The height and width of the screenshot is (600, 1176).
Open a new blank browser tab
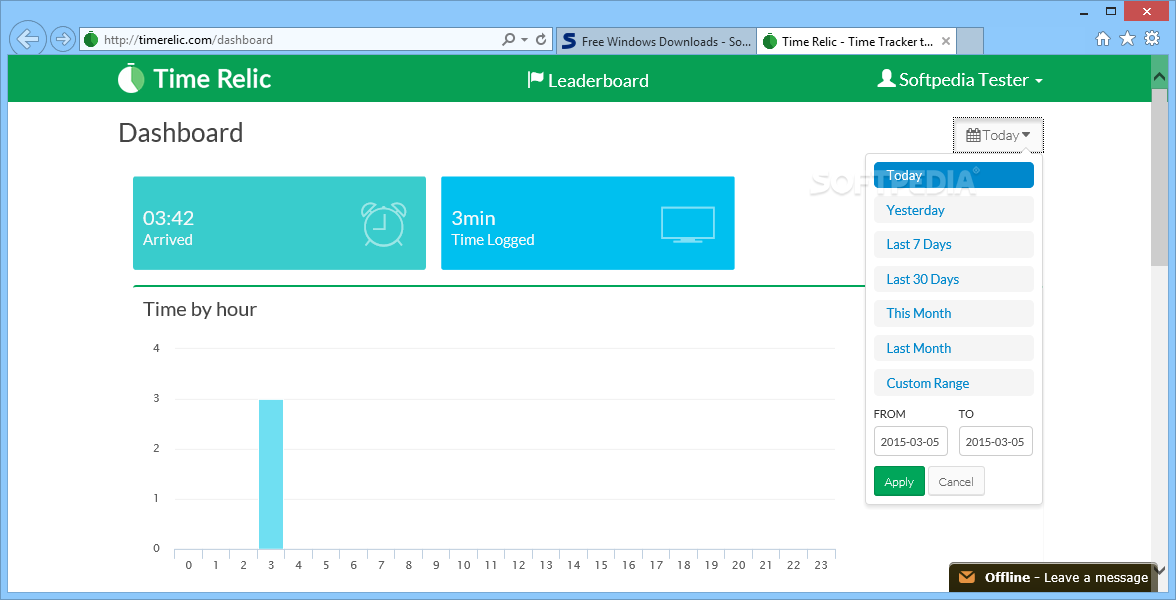pyautogui.click(x=970, y=41)
